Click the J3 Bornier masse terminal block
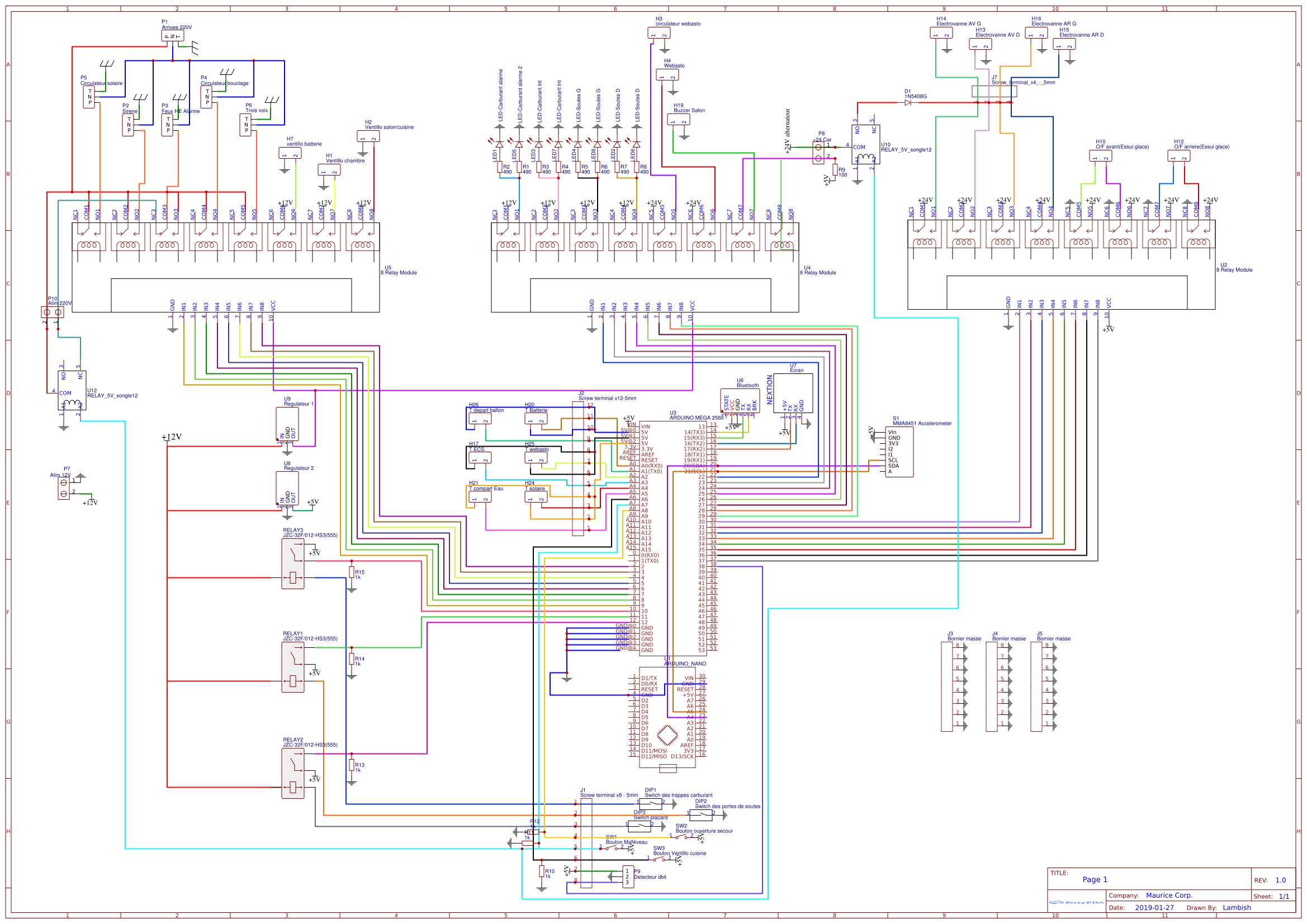The image size is (1307, 924). coord(946,686)
